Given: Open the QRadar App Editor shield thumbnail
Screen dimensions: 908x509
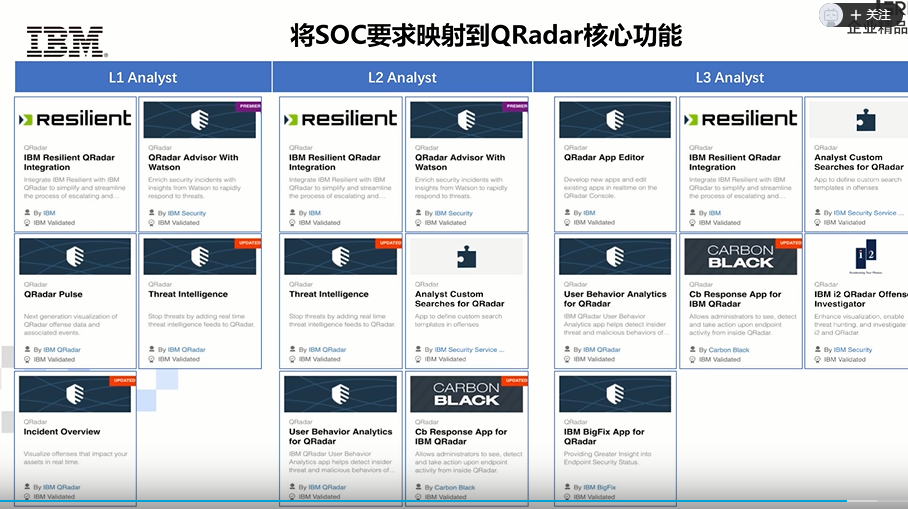Looking at the screenshot, I should click(x=615, y=120).
